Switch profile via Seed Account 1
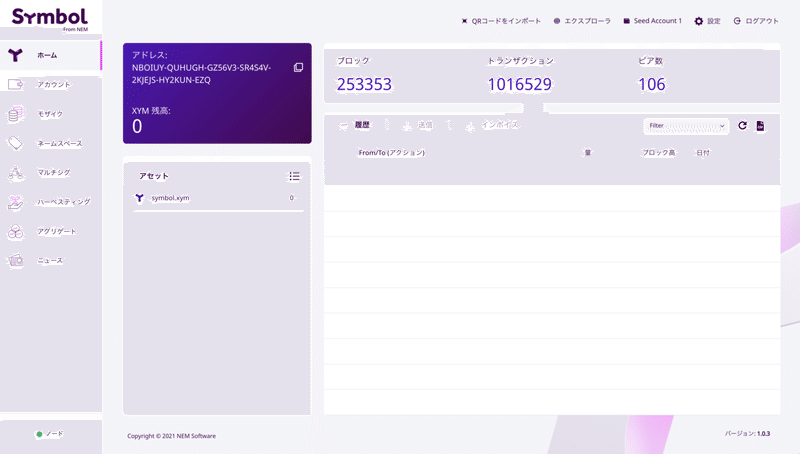The height and width of the screenshot is (454, 800). 653,21
